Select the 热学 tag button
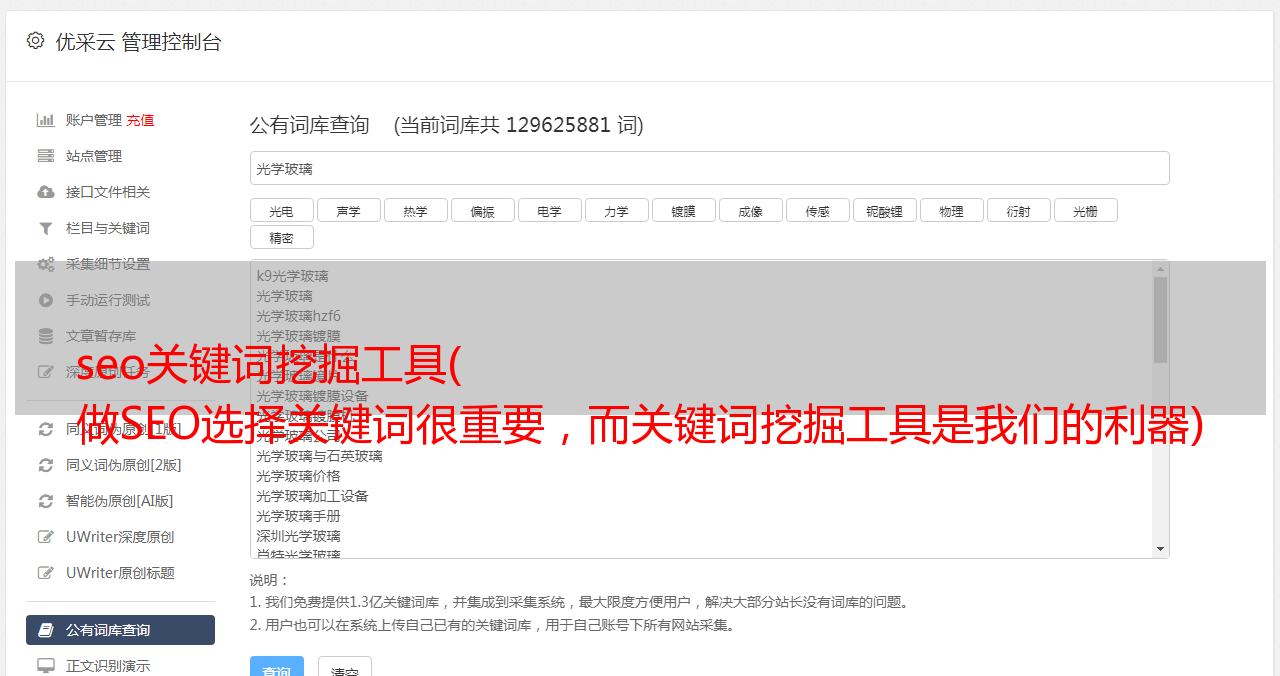The height and width of the screenshot is (676, 1280). tap(415, 210)
